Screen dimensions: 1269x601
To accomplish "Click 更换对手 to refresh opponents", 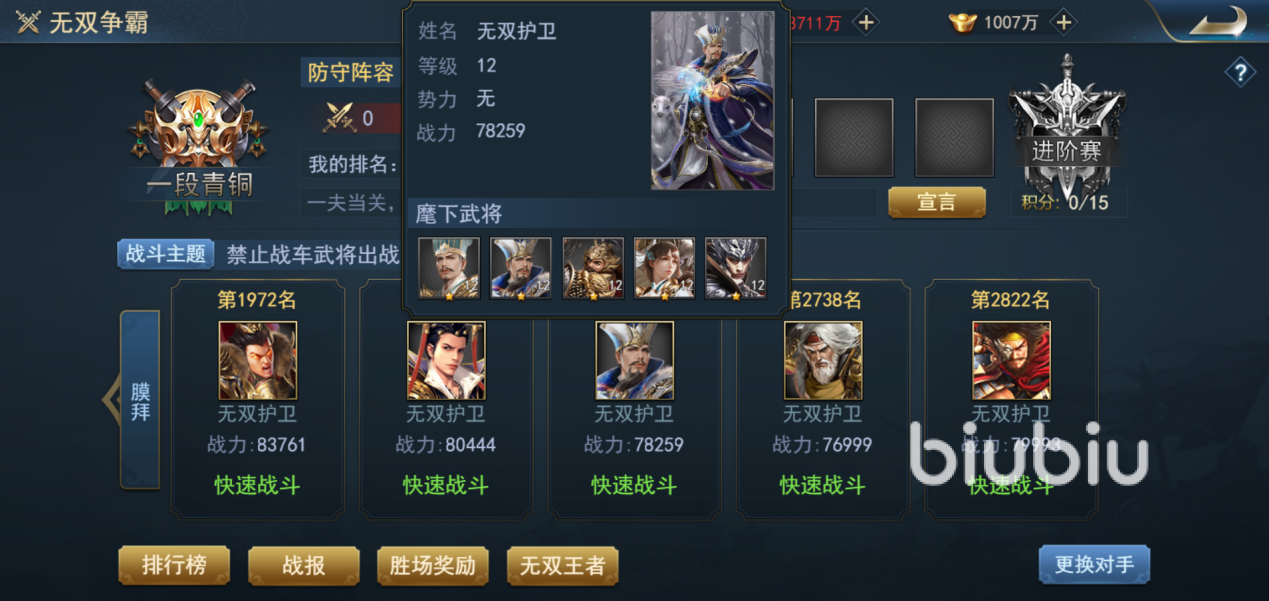I will pyautogui.click(x=1094, y=564).
